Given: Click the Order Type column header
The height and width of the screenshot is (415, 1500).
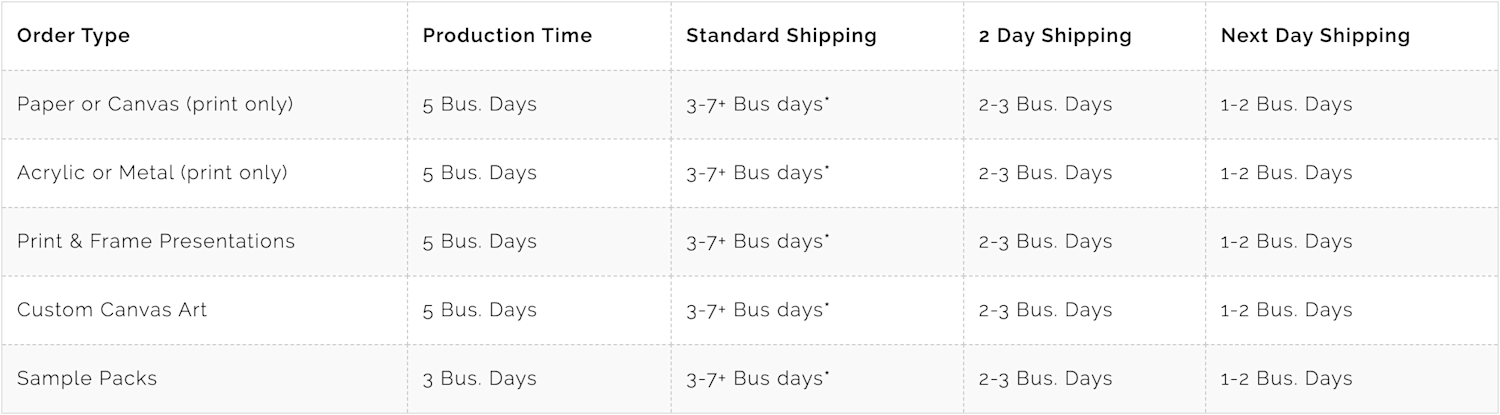Looking at the screenshot, I should pos(73,36).
